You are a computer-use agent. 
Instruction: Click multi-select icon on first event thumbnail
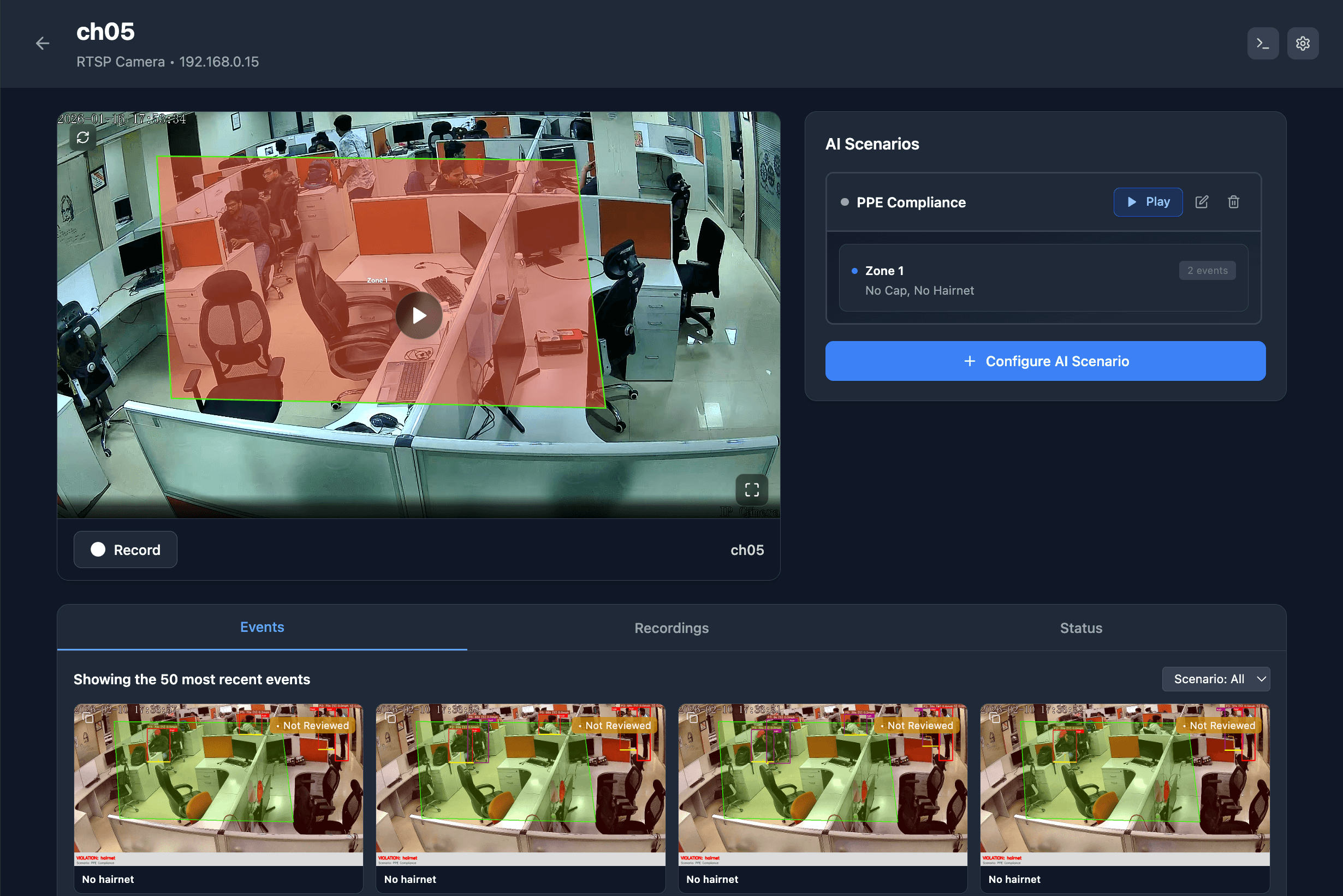click(88, 718)
